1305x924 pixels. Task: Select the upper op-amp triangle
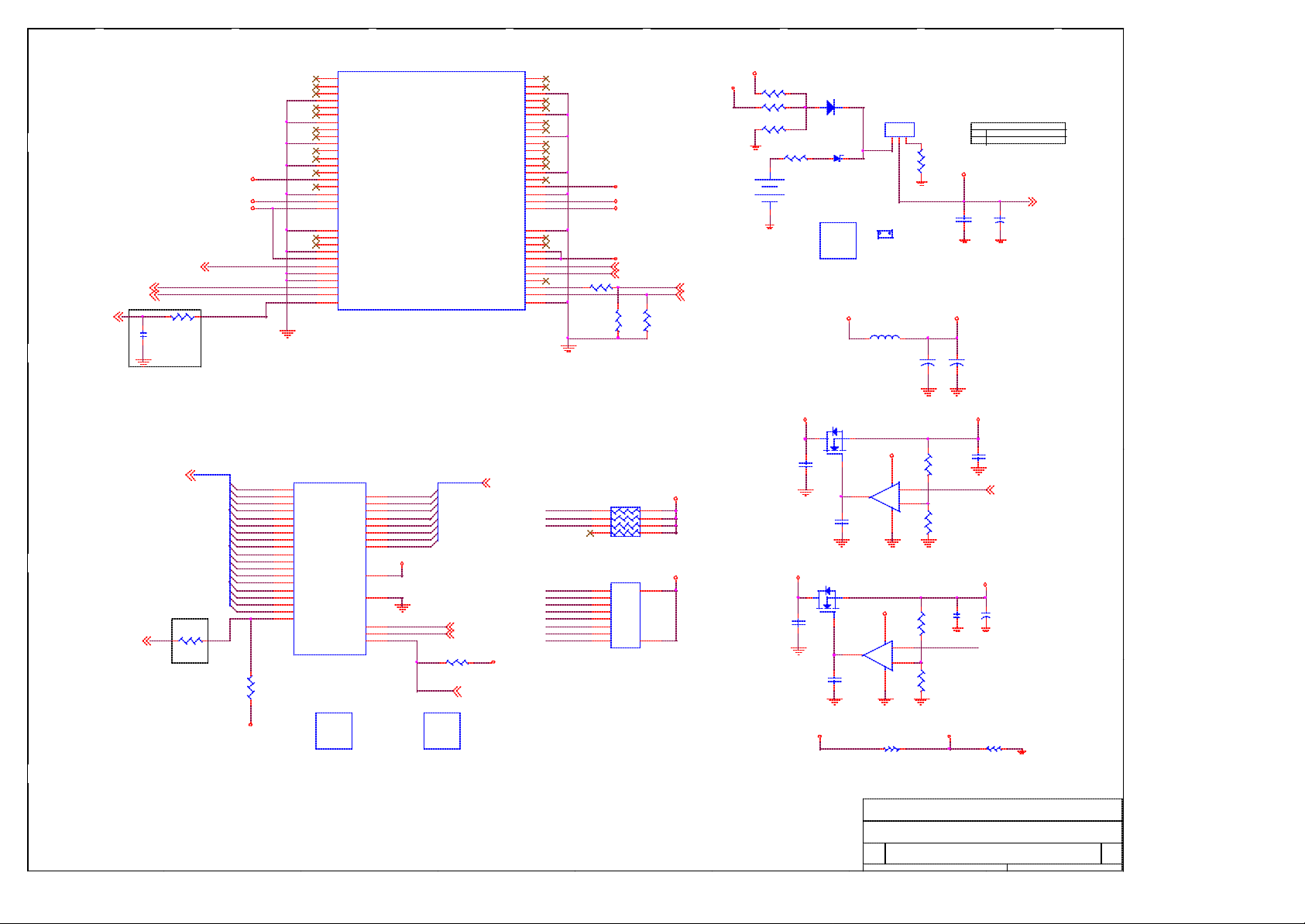[884, 497]
